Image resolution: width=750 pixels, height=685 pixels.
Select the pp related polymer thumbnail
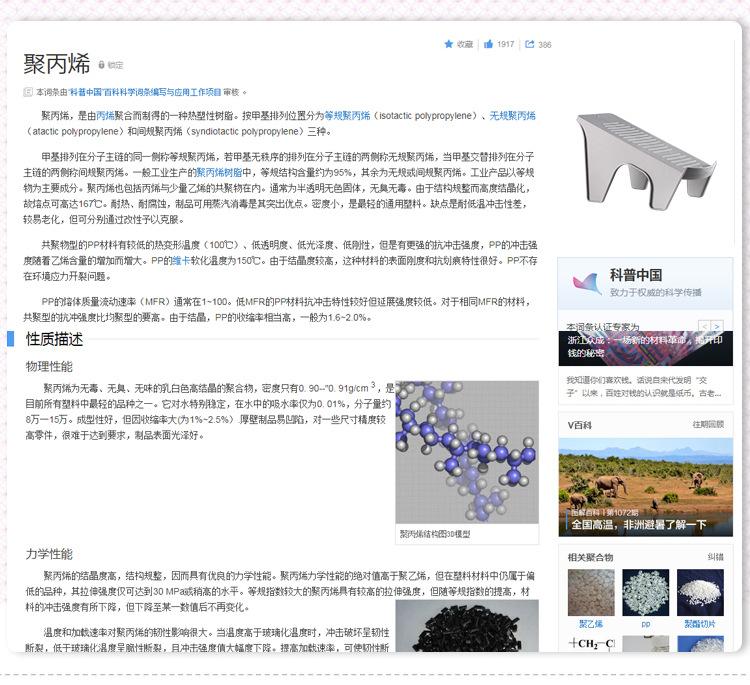click(x=646, y=593)
